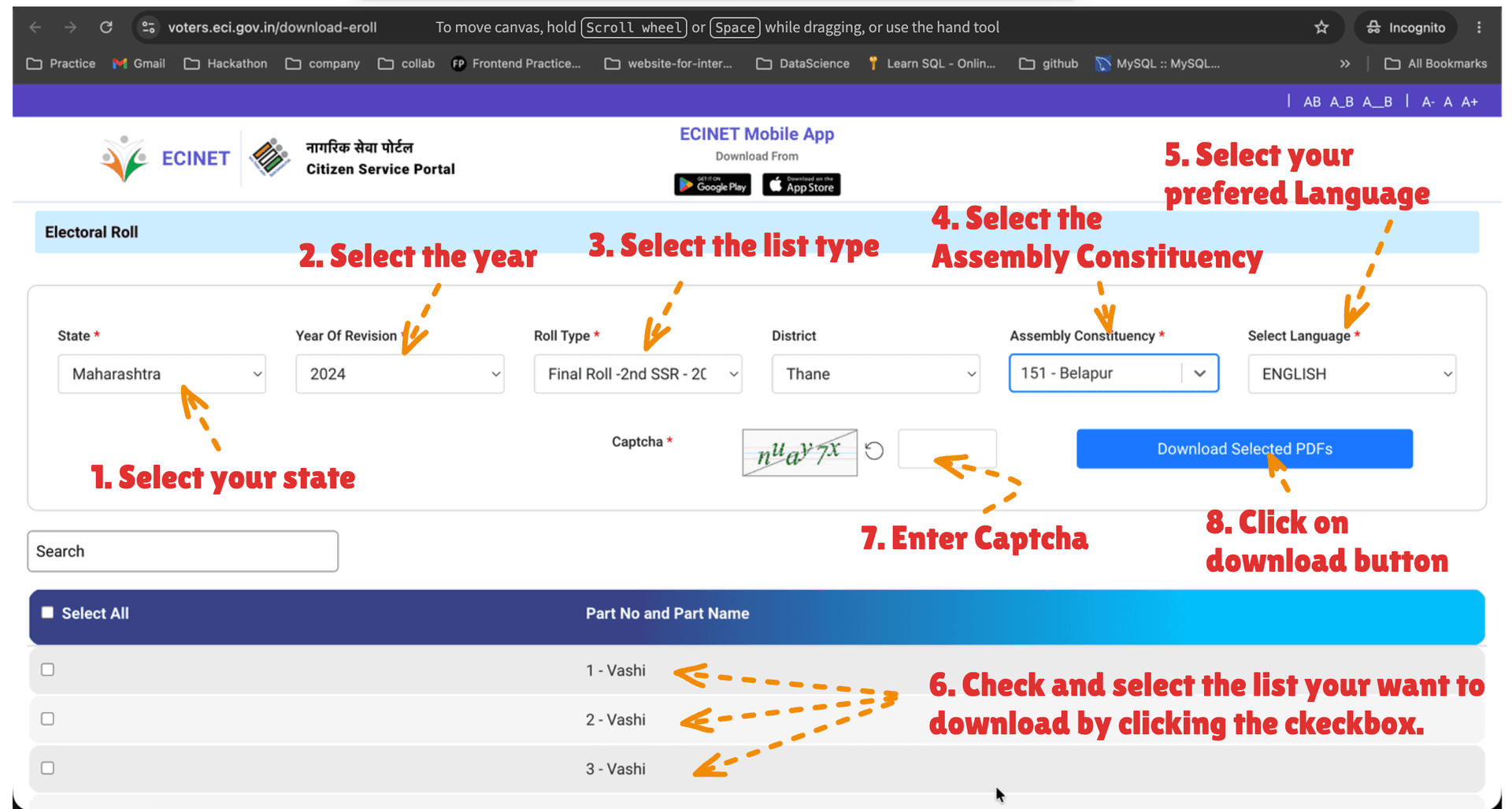Image resolution: width=1512 pixels, height=809 pixels.
Task: Click the Incognito indicator
Action: [1406, 28]
